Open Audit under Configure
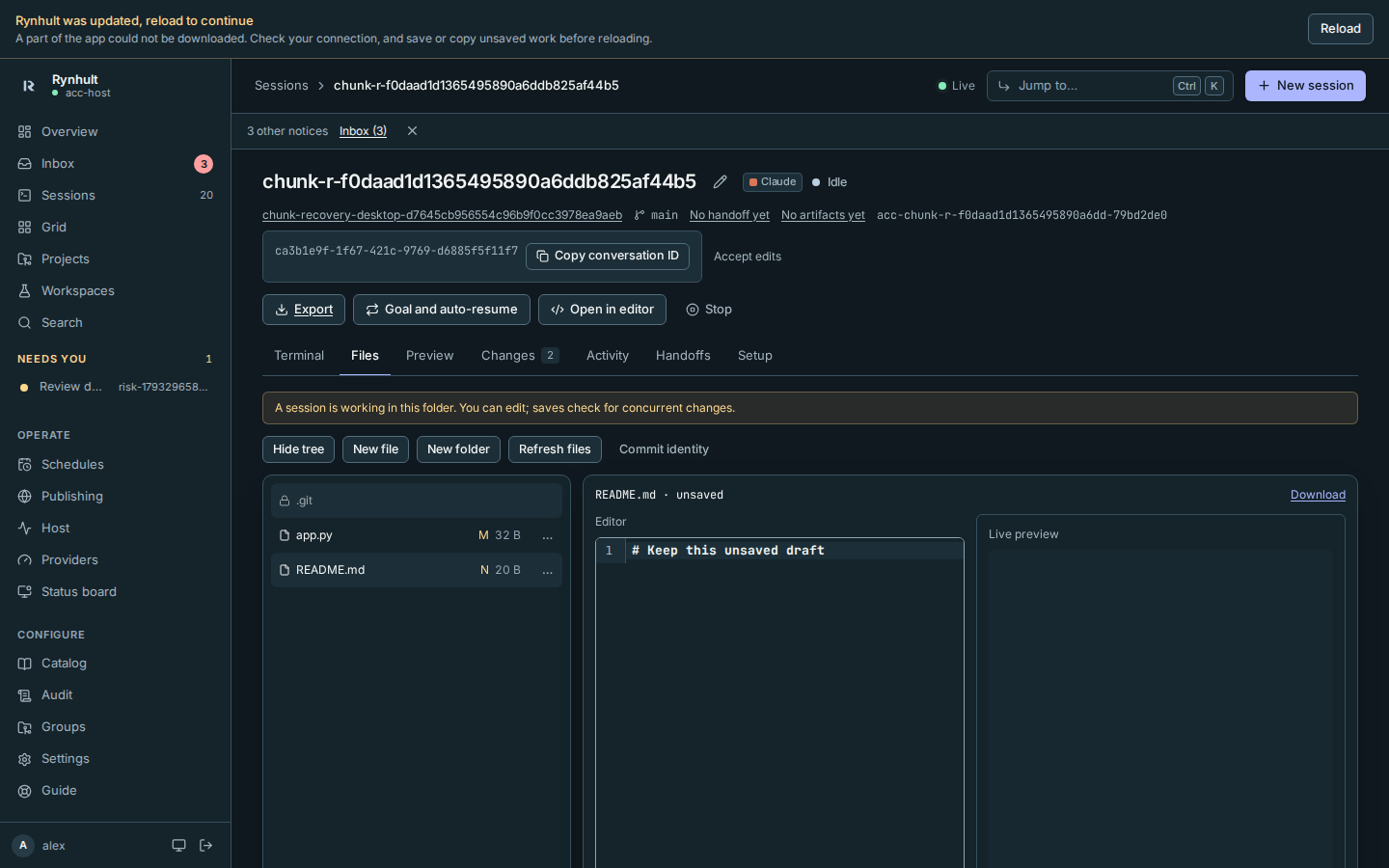The width and height of the screenshot is (1389, 868). click(116, 694)
